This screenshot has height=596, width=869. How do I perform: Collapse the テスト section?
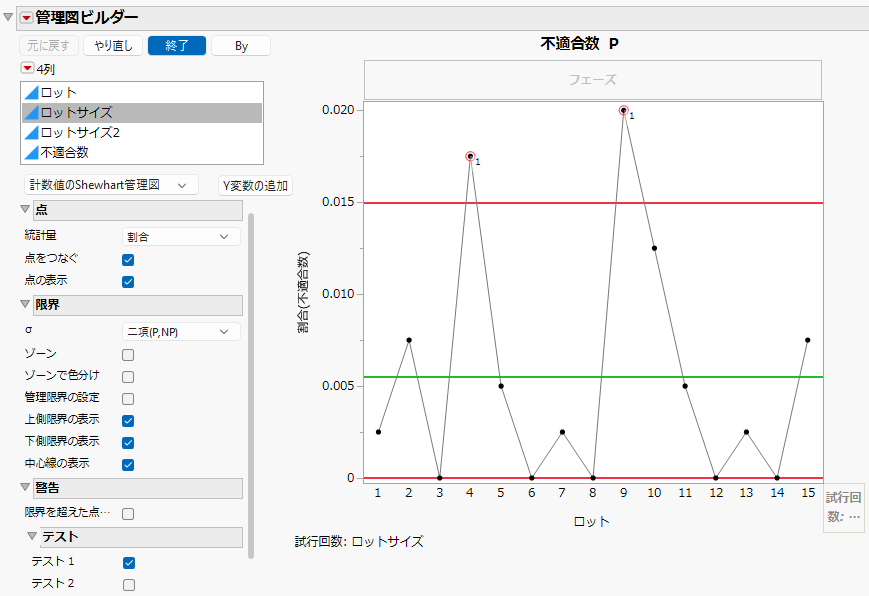tap(32, 537)
